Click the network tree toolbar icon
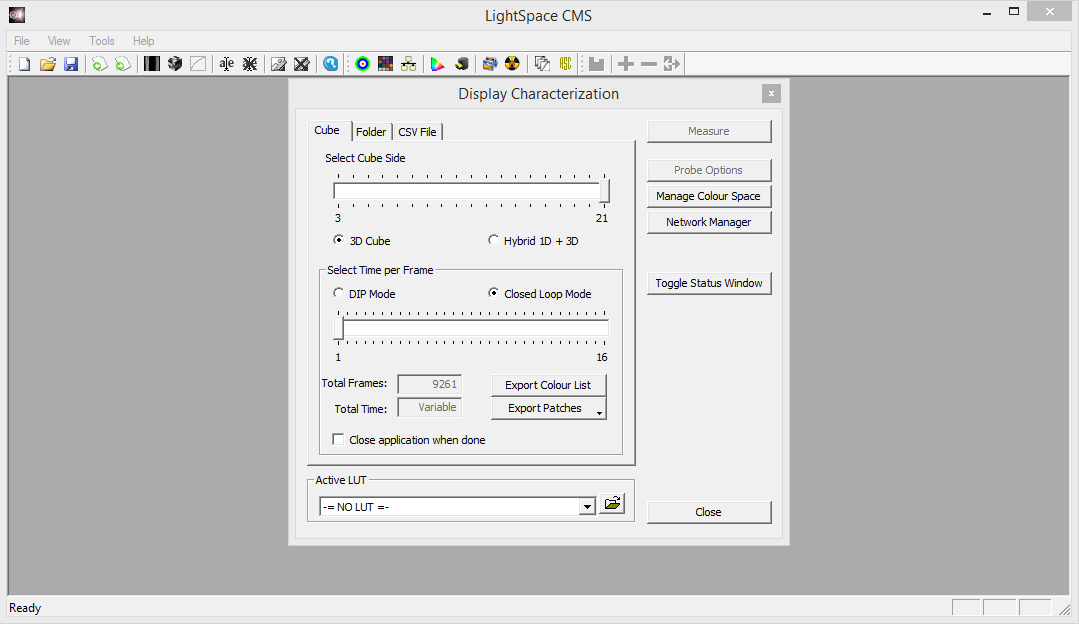 409,64
